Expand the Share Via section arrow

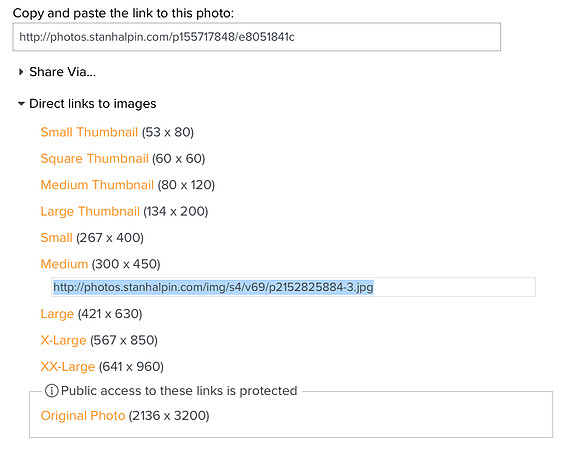point(21,72)
